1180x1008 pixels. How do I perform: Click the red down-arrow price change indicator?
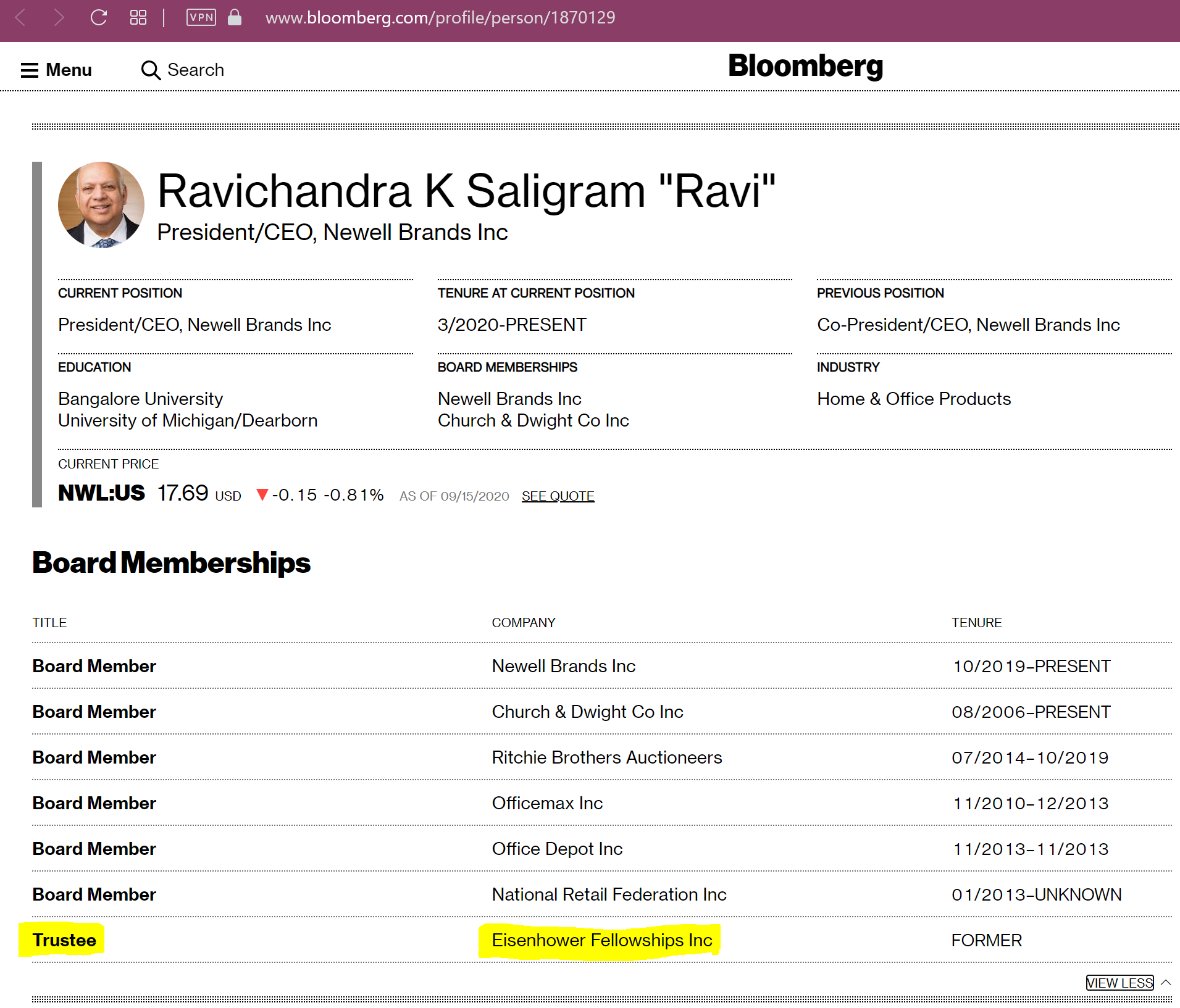click(x=262, y=495)
